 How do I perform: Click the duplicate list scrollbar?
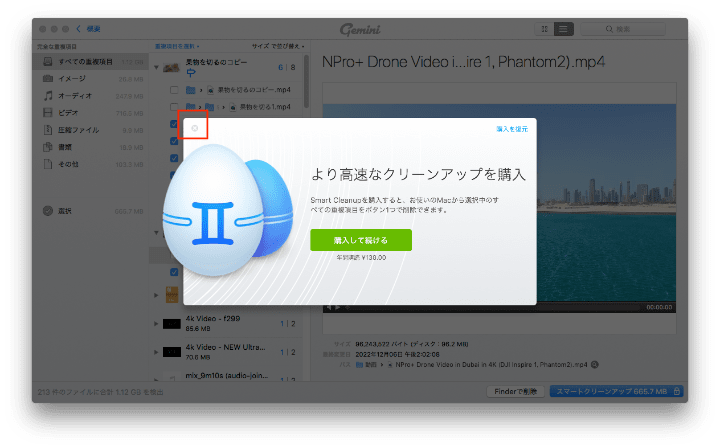pos(306,82)
